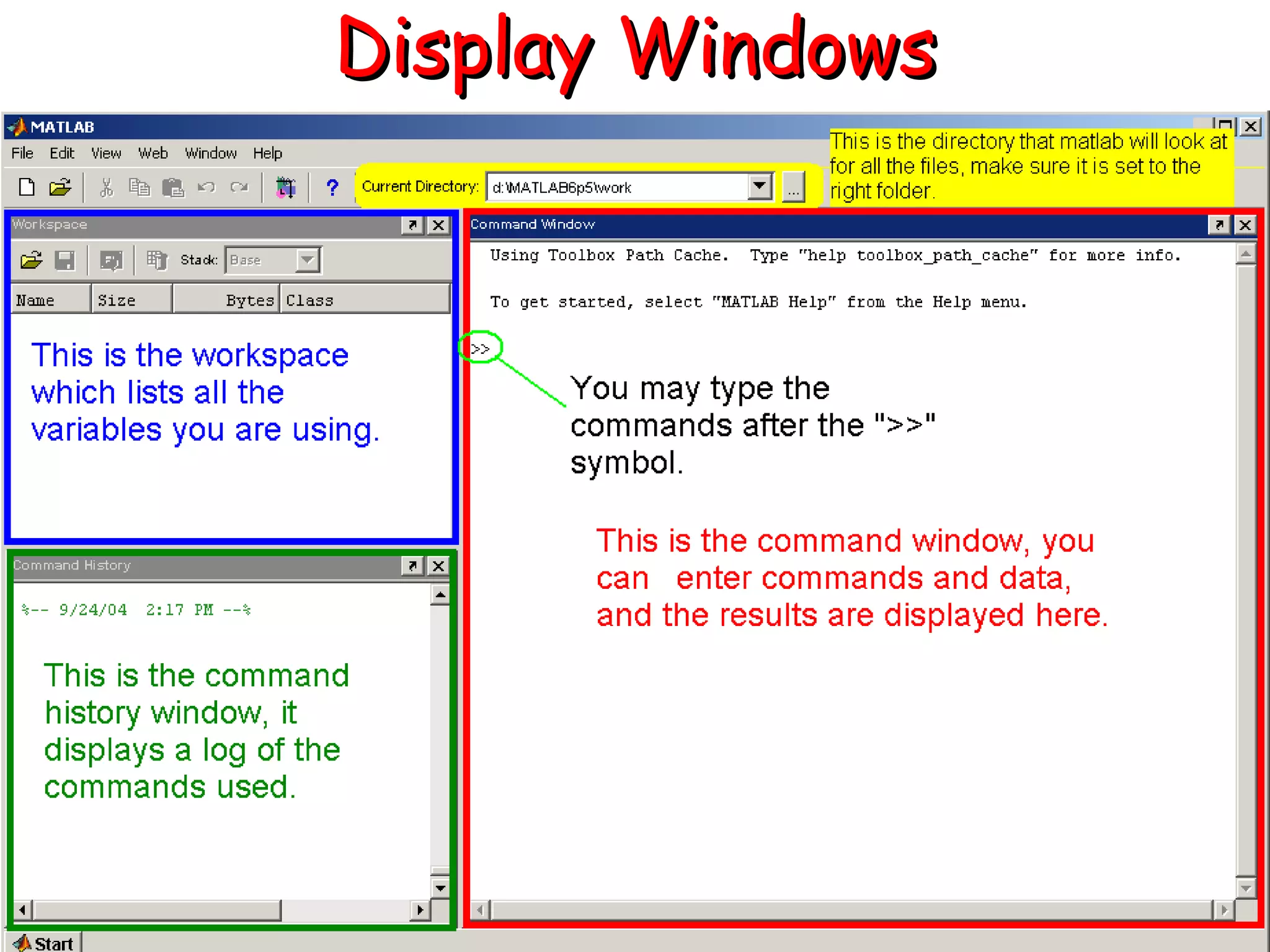1270x952 pixels.
Task: Click the Paste clipboard icon
Action: tap(173, 187)
